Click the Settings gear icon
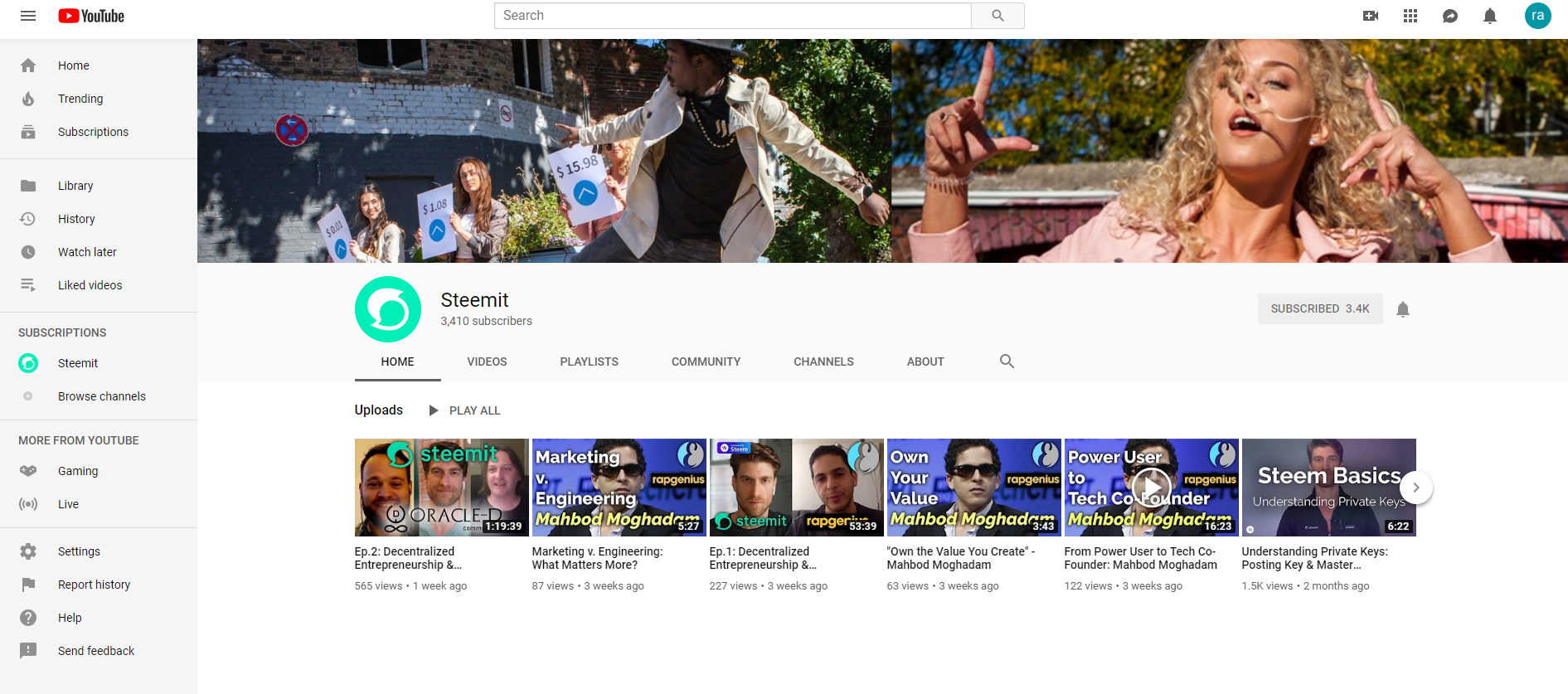 click(x=28, y=551)
